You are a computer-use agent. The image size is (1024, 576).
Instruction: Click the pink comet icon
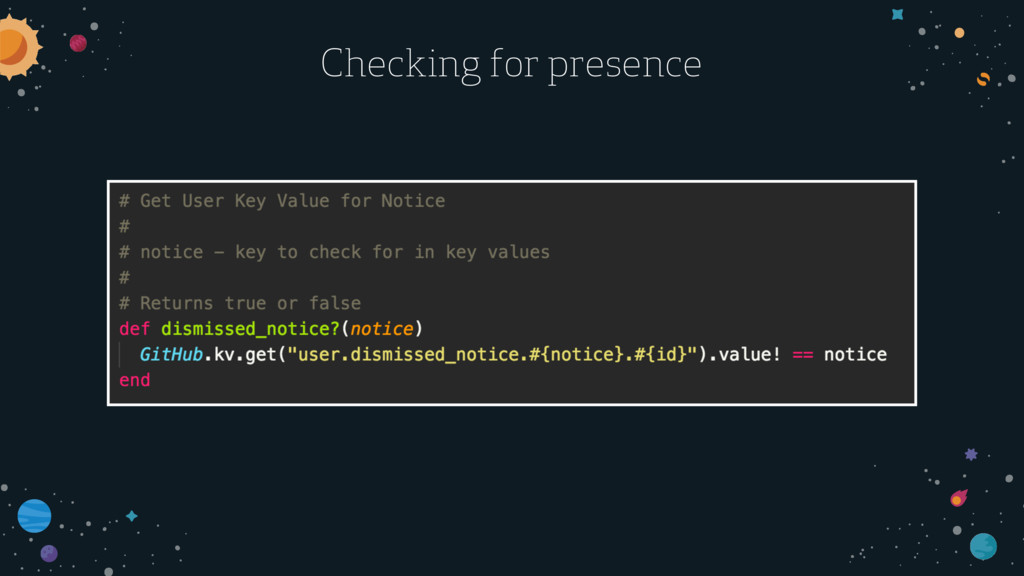[x=959, y=498]
